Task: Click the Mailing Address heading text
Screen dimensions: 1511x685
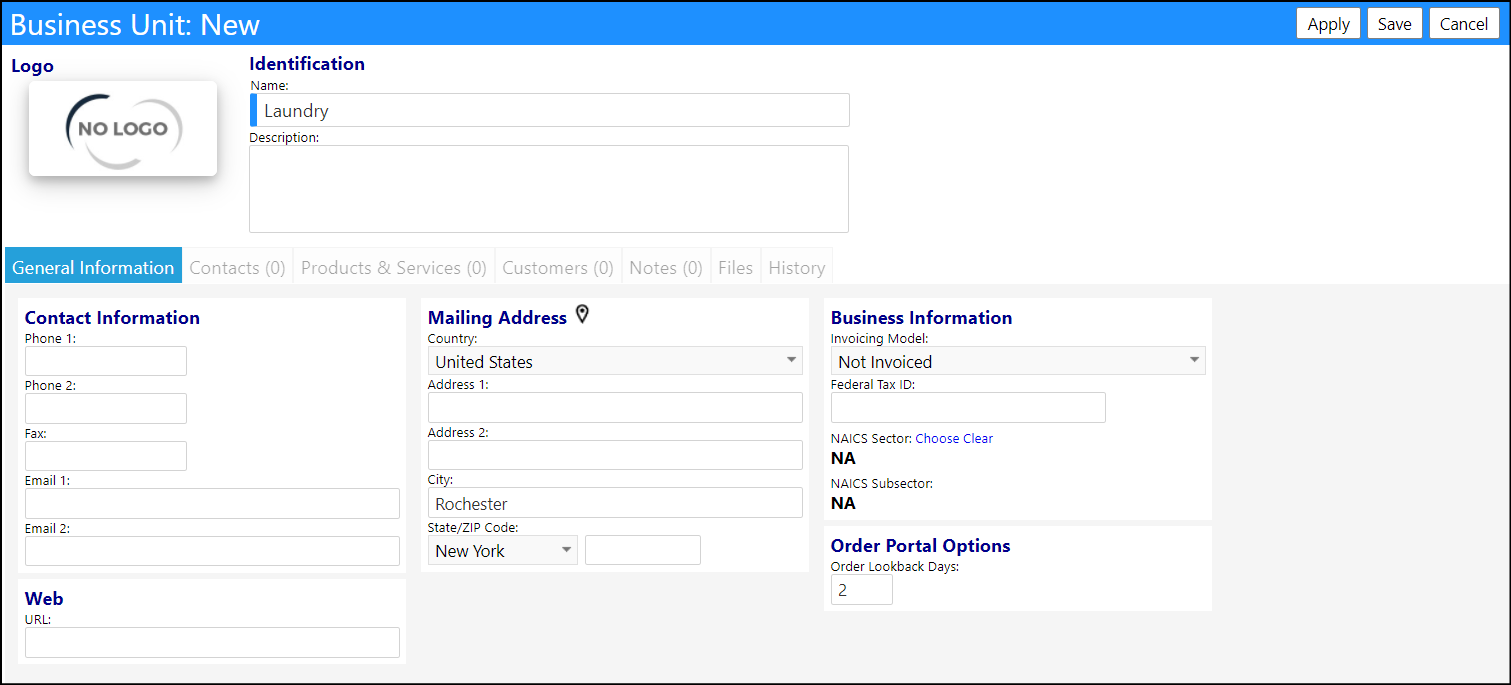Action: [497, 317]
